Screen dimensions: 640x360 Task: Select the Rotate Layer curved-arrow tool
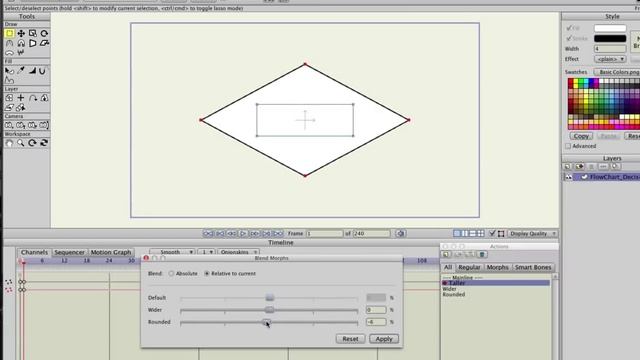click(33, 98)
